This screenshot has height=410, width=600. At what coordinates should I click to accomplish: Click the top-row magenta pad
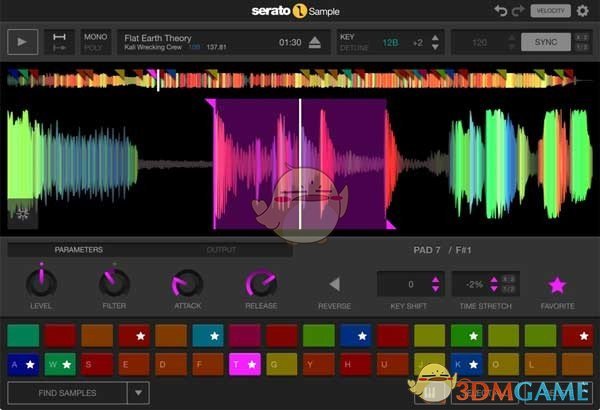(245, 336)
